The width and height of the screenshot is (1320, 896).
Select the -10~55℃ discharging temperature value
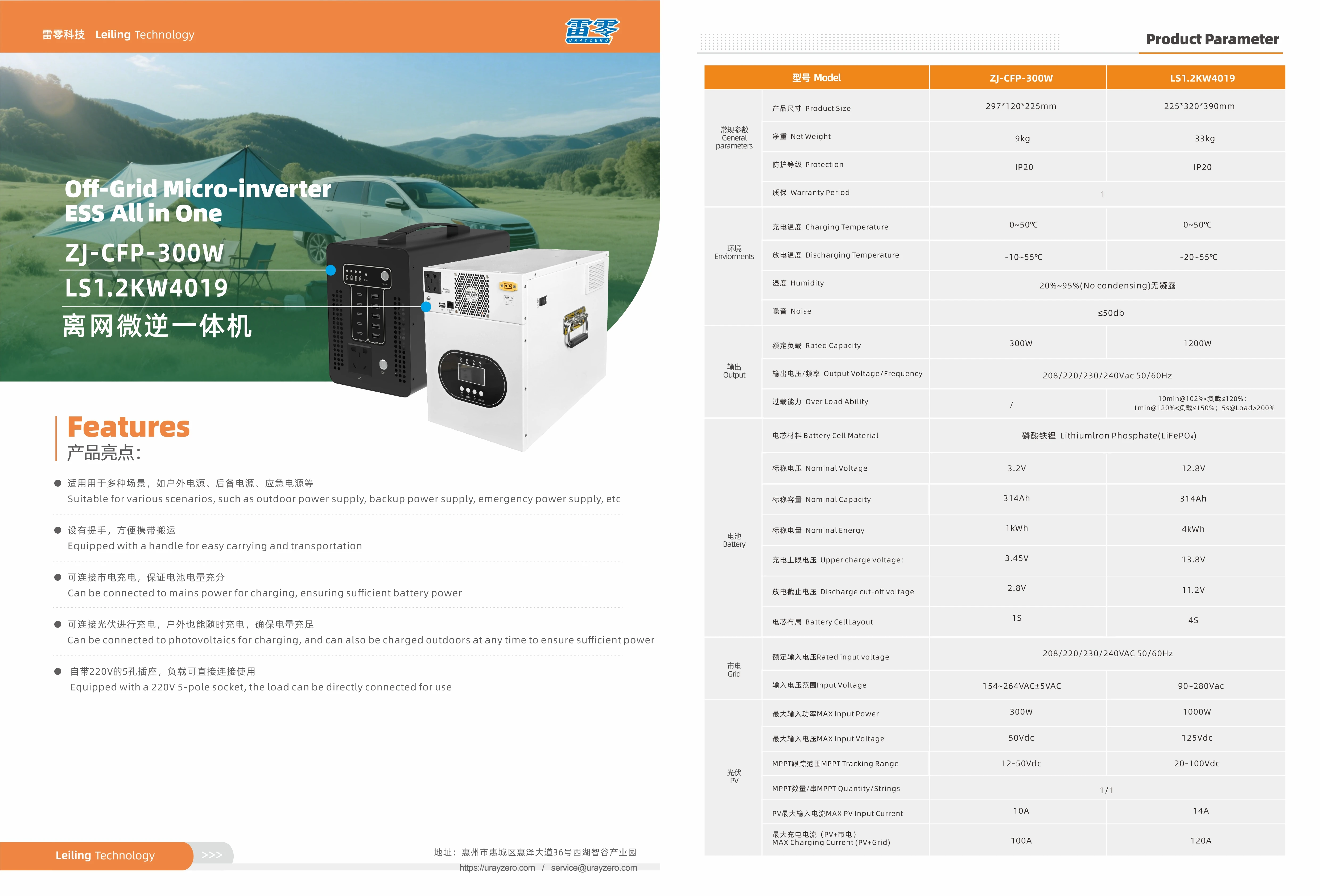pos(1023,257)
